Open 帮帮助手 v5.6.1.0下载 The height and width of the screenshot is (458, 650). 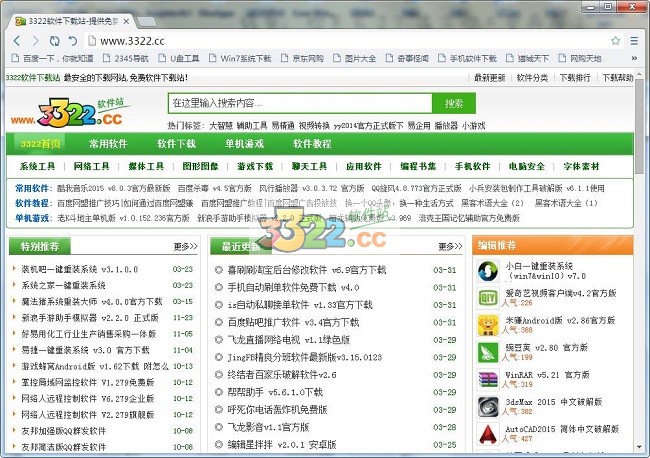click(x=275, y=392)
